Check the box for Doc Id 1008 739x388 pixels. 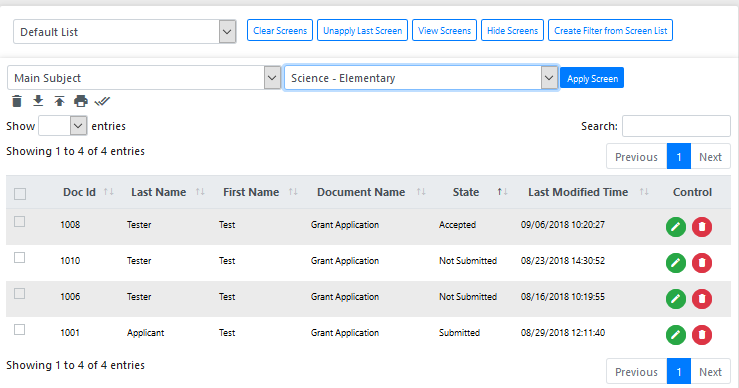[19, 222]
